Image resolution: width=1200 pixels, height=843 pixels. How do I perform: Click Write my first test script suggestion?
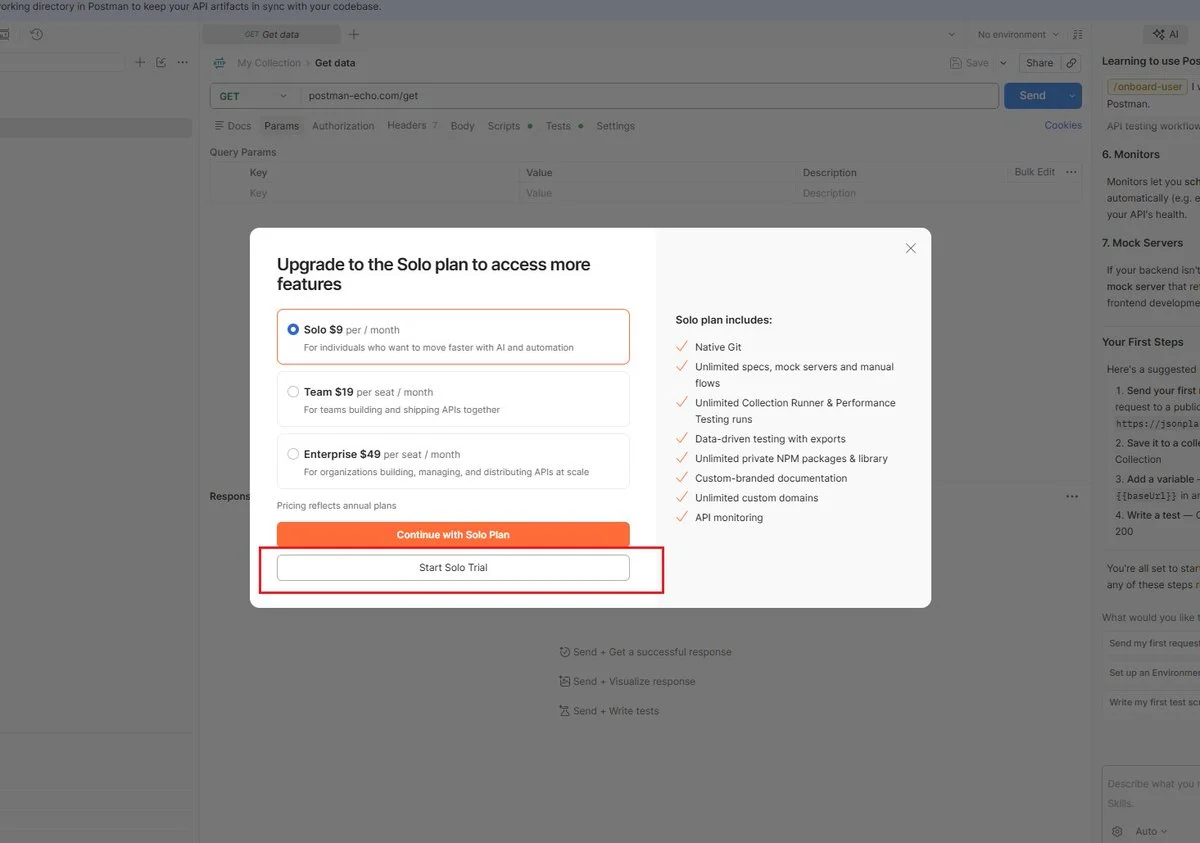[x=1151, y=702]
